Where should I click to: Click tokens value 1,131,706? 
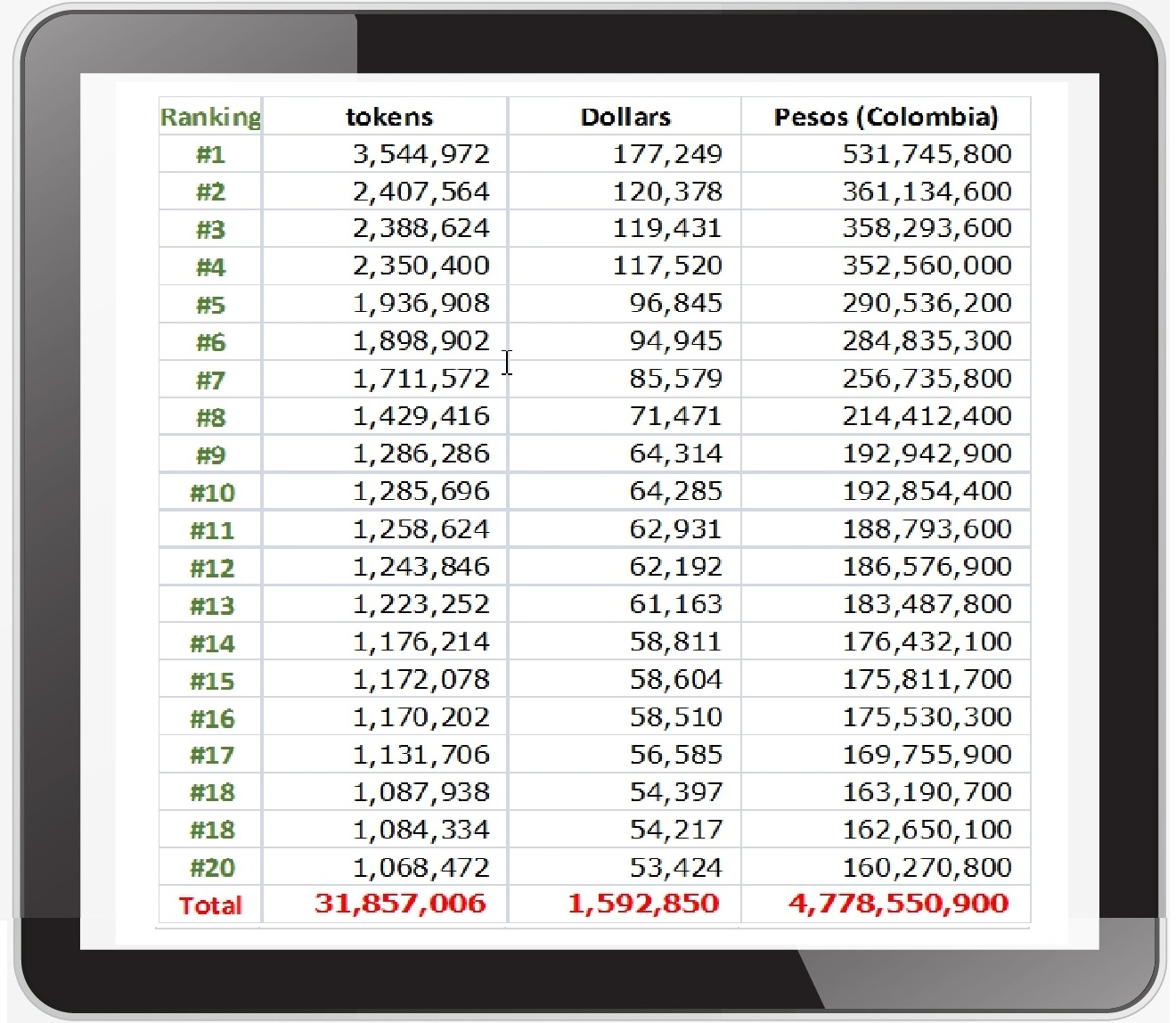pyautogui.click(x=421, y=754)
